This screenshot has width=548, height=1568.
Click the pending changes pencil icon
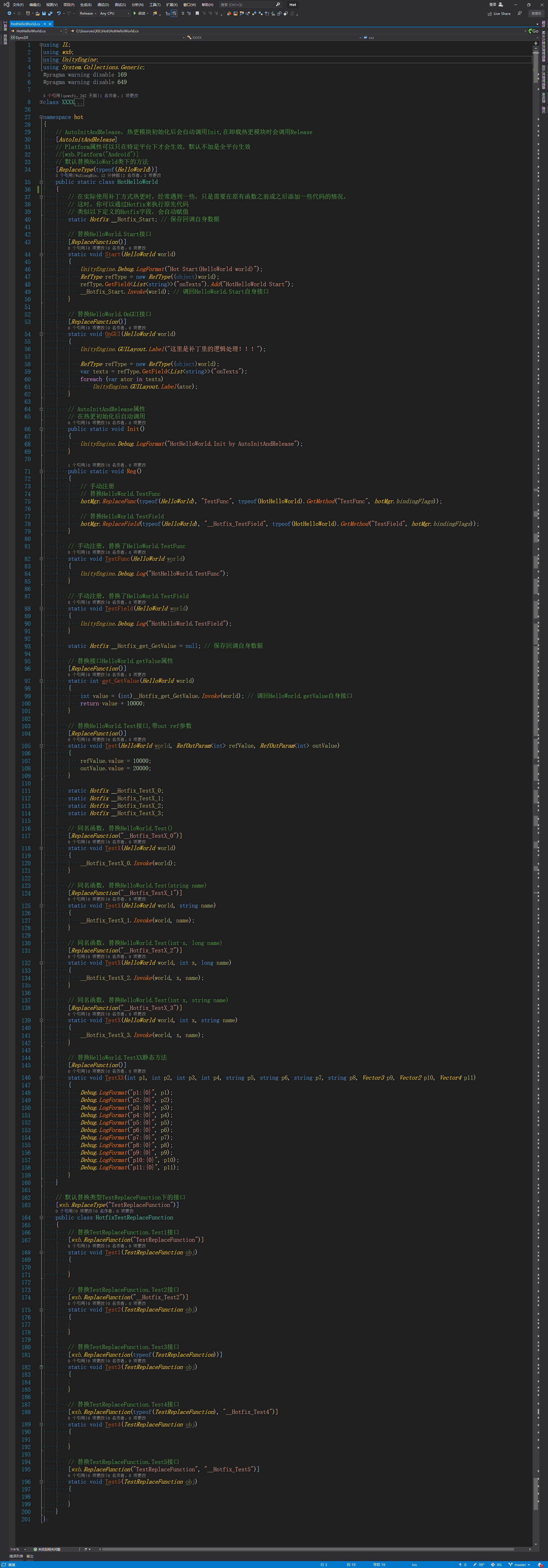(x=475, y=1564)
